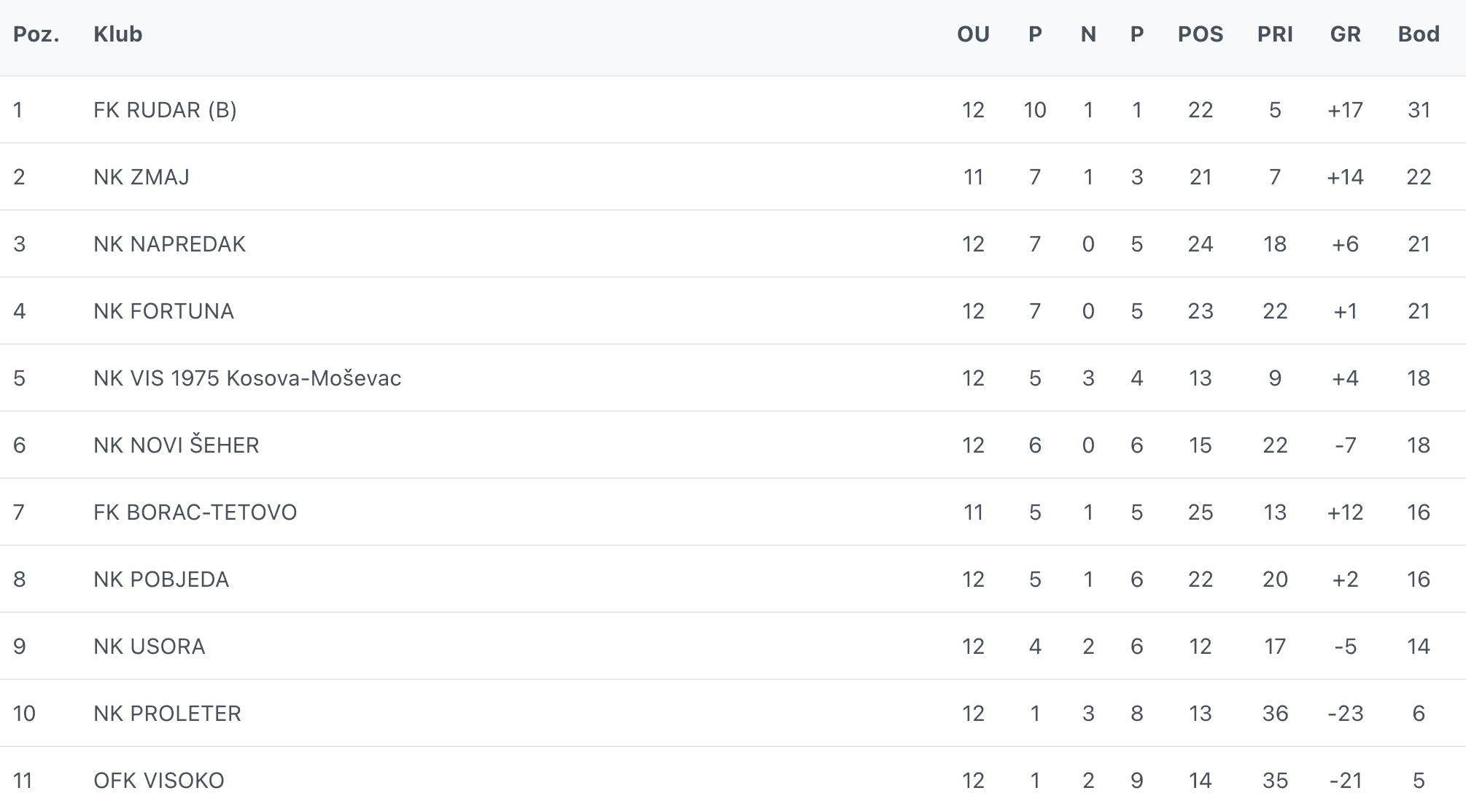
Task: Sort by the OU column header
Action: [x=973, y=34]
